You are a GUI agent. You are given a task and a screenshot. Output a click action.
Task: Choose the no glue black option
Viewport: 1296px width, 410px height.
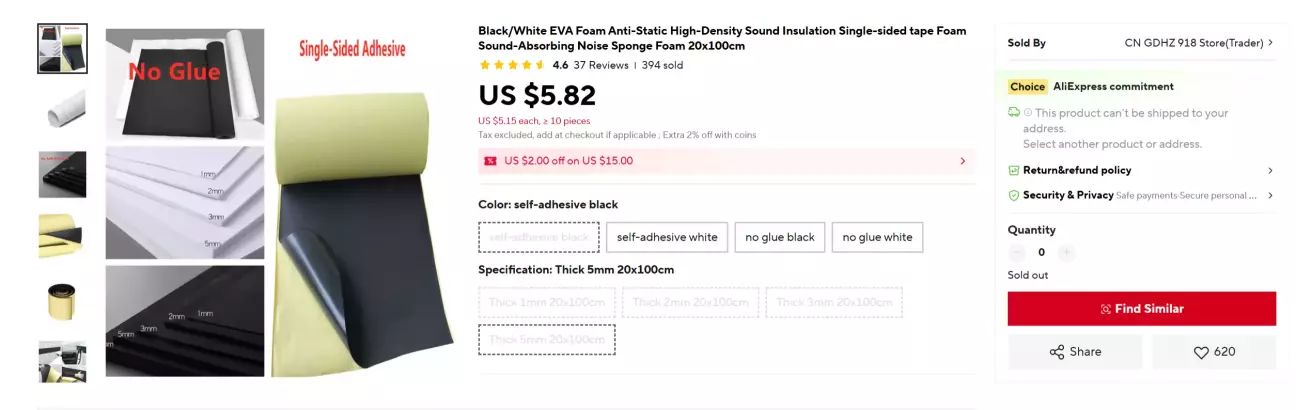click(x=780, y=237)
